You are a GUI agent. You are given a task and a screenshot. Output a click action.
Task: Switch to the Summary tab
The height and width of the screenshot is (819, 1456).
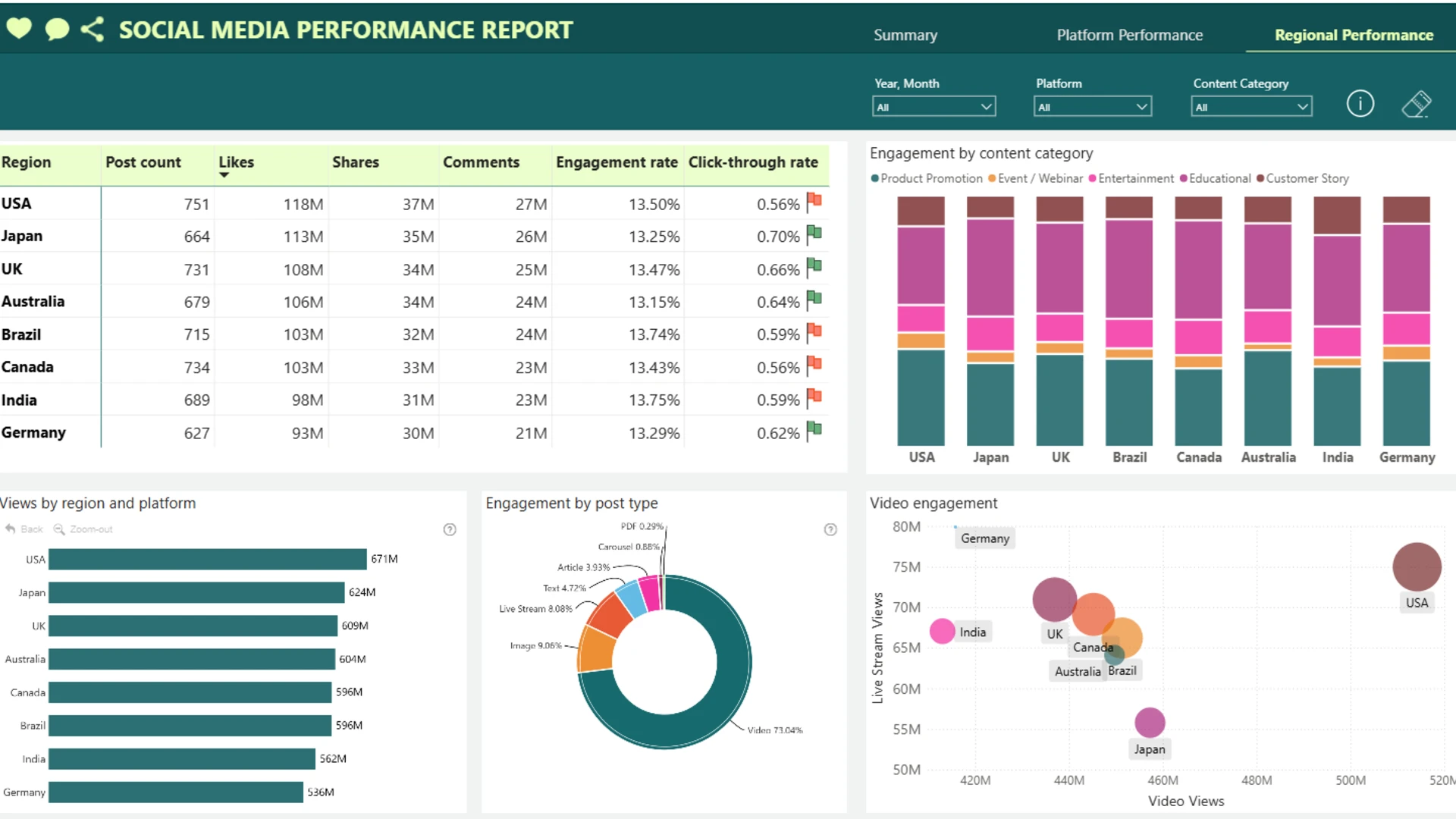click(905, 35)
